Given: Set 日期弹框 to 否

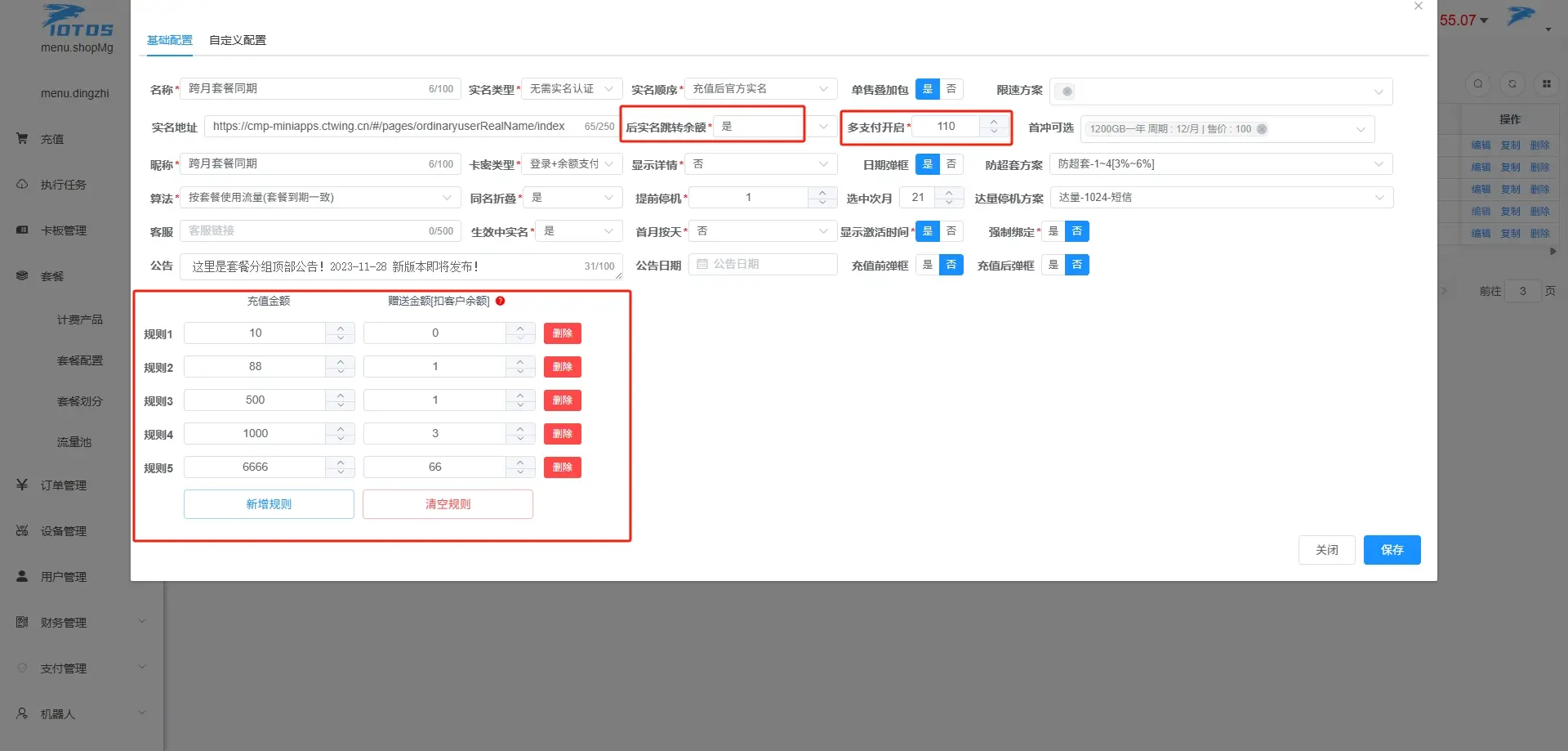Looking at the screenshot, I should pos(951,164).
